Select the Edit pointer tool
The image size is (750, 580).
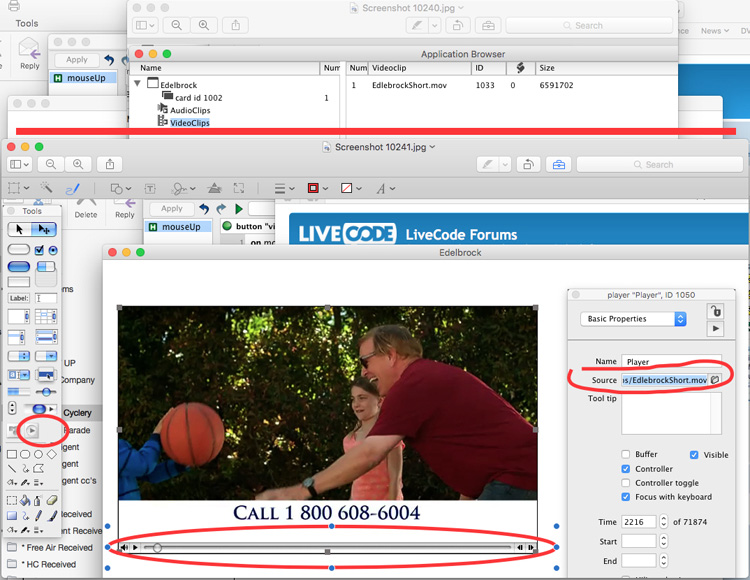45,229
